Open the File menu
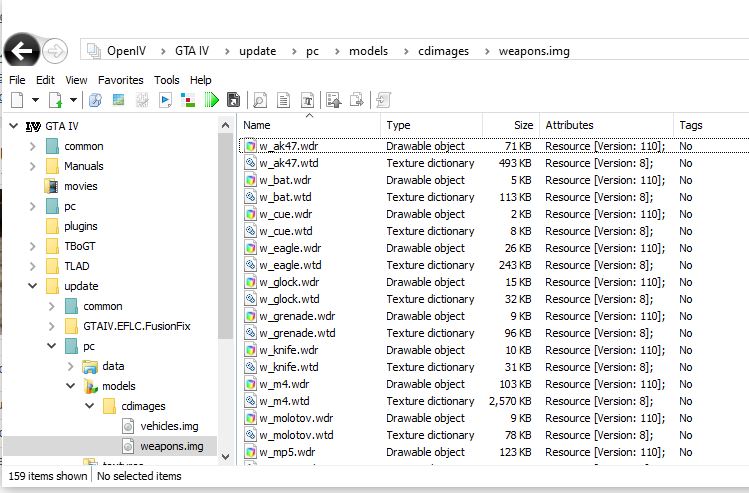This screenshot has height=493, width=749. pyautogui.click(x=17, y=80)
